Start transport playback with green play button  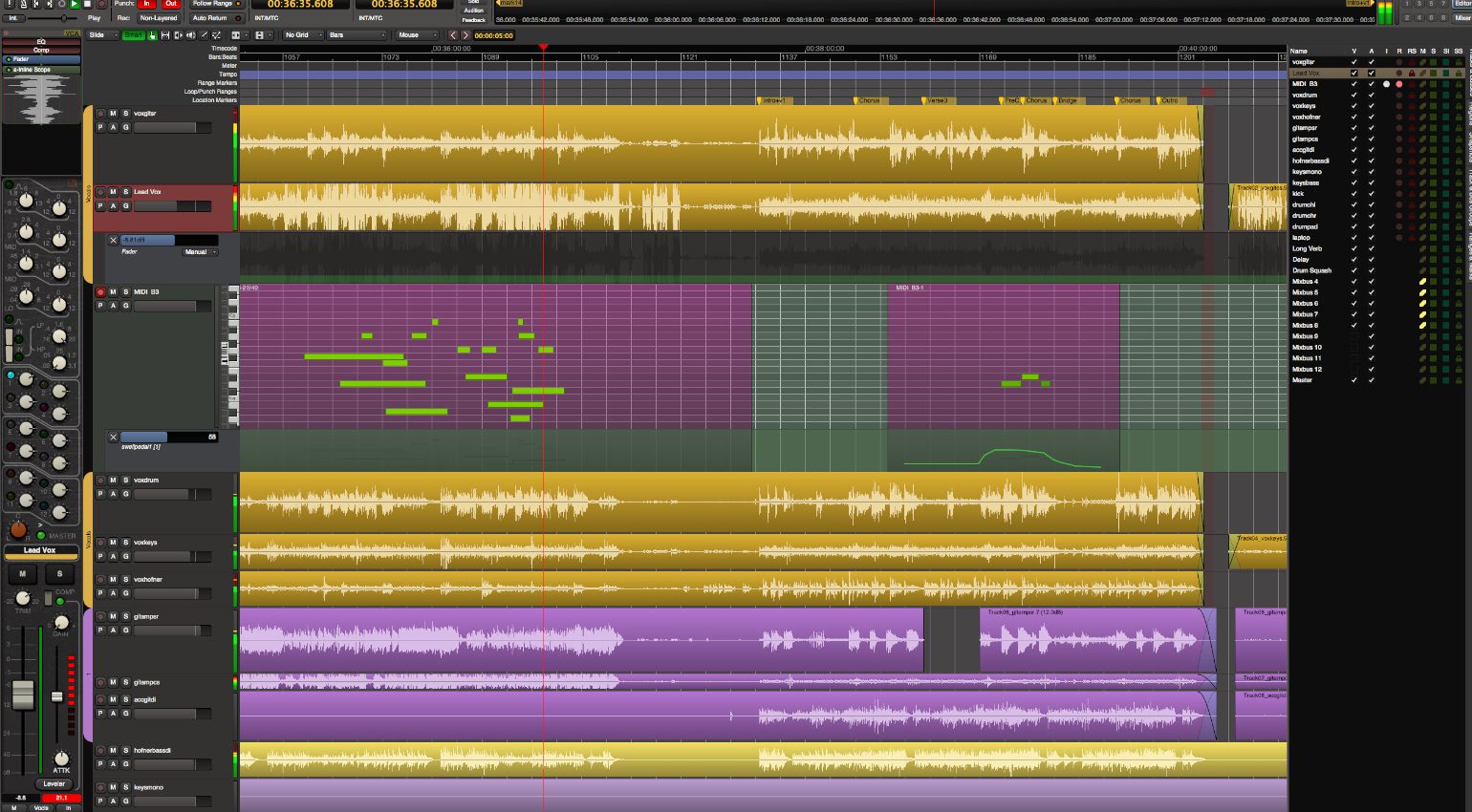click(75, 4)
